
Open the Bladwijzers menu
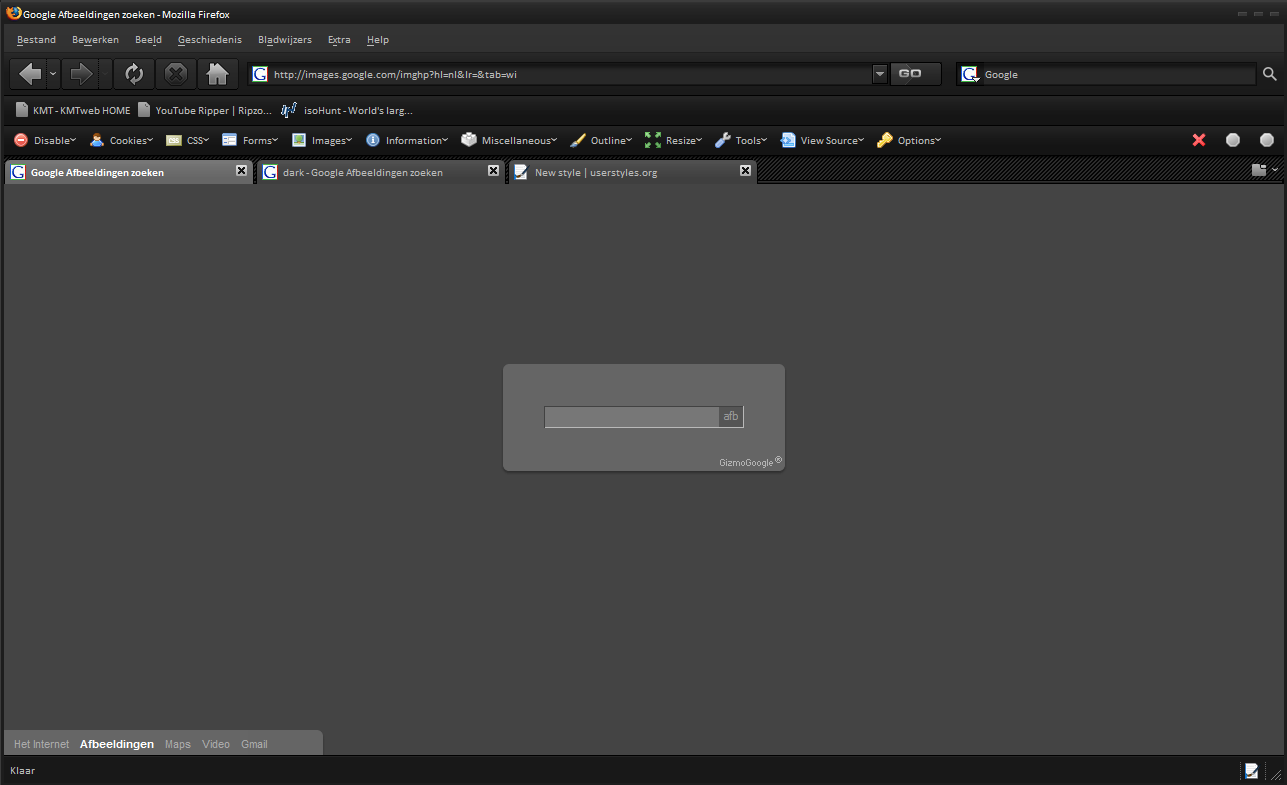[285, 40]
